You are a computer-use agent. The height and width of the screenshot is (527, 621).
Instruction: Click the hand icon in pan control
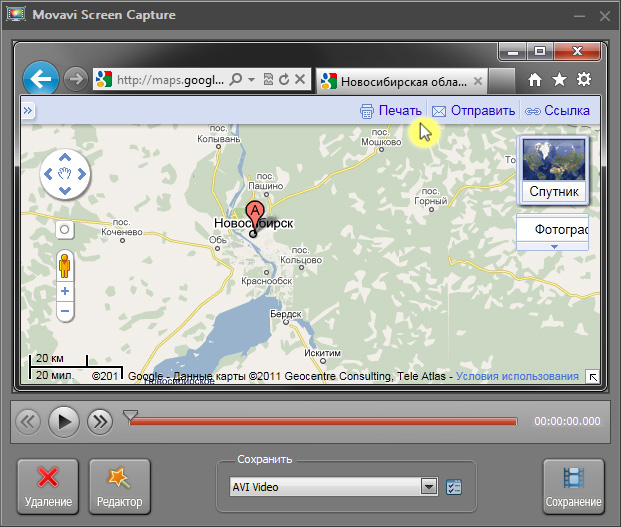tap(65, 173)
